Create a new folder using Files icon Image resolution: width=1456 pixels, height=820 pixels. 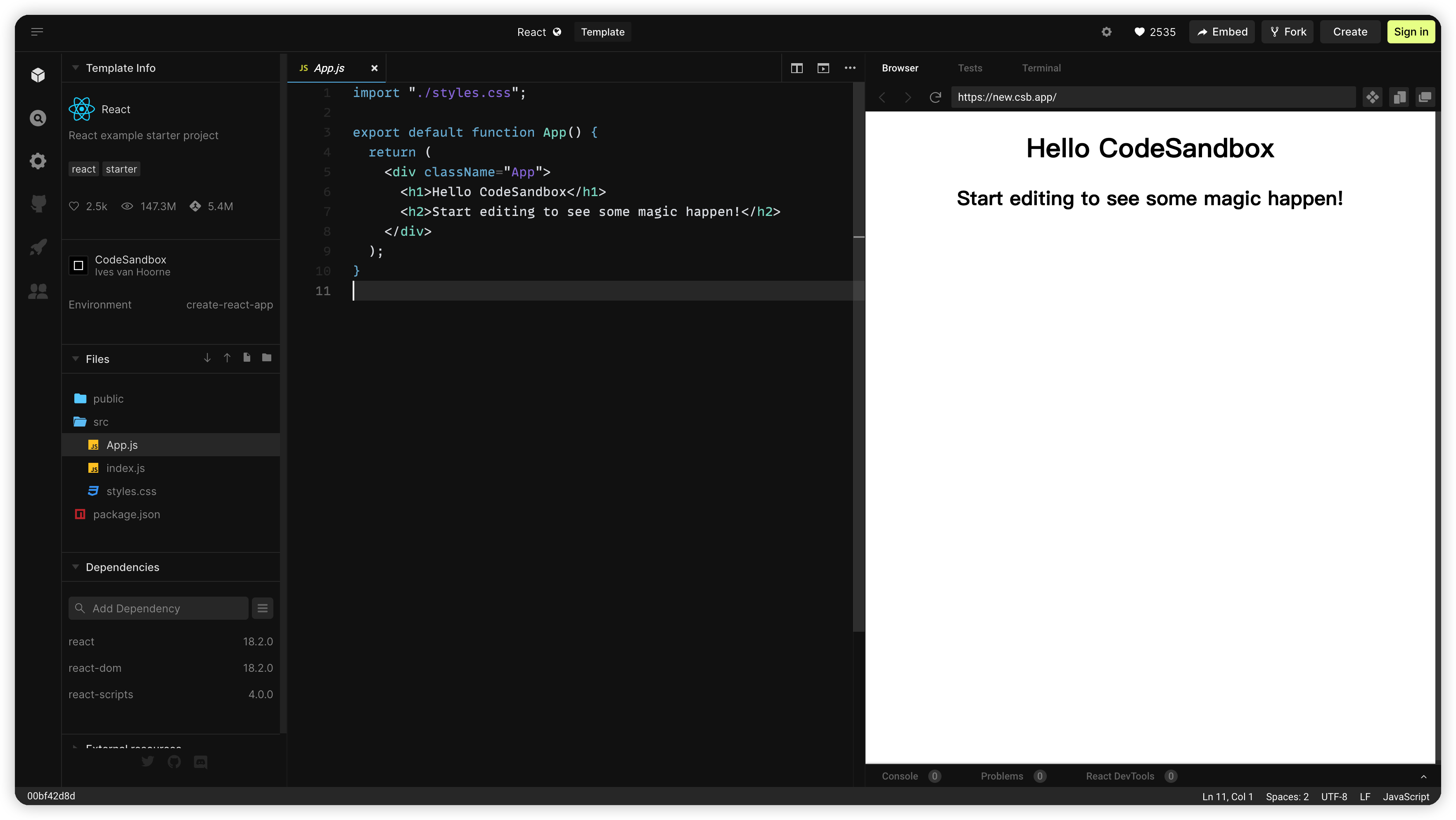tap(267, 358)
